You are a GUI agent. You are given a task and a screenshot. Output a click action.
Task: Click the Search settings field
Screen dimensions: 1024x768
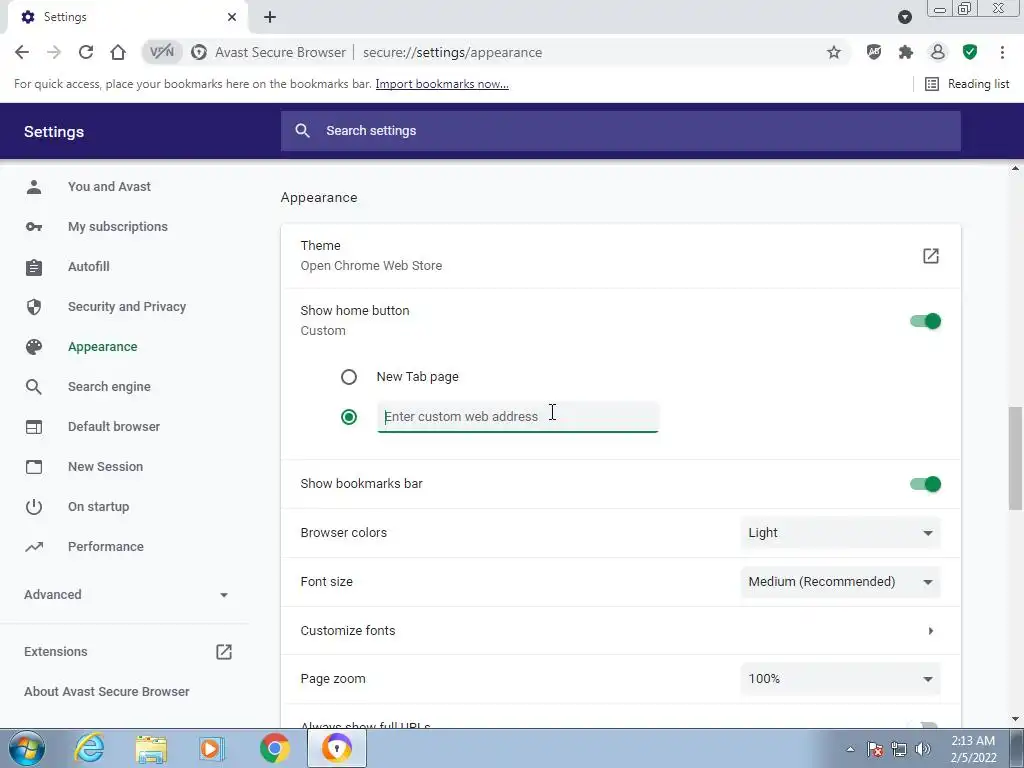620,131
